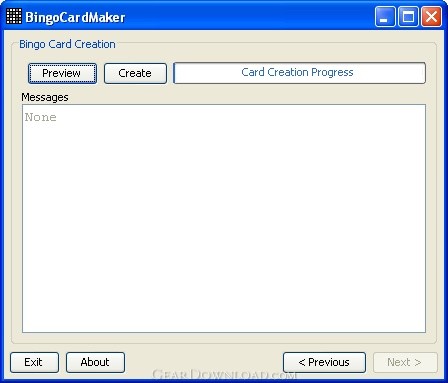Maximize the BingoCardMaker window
The height and width of the screenshot is (383, 448).
pyautogui.click(x=408, y=16)
